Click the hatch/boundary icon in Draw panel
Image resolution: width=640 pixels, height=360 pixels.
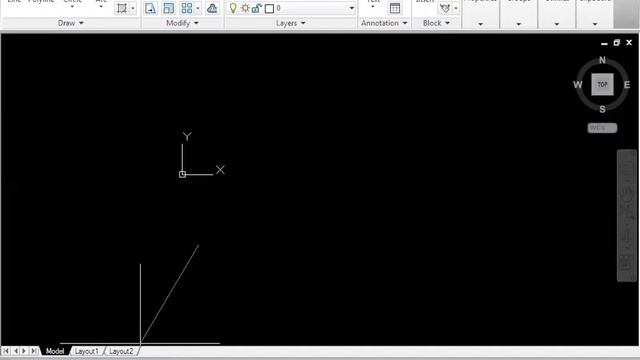122,8
